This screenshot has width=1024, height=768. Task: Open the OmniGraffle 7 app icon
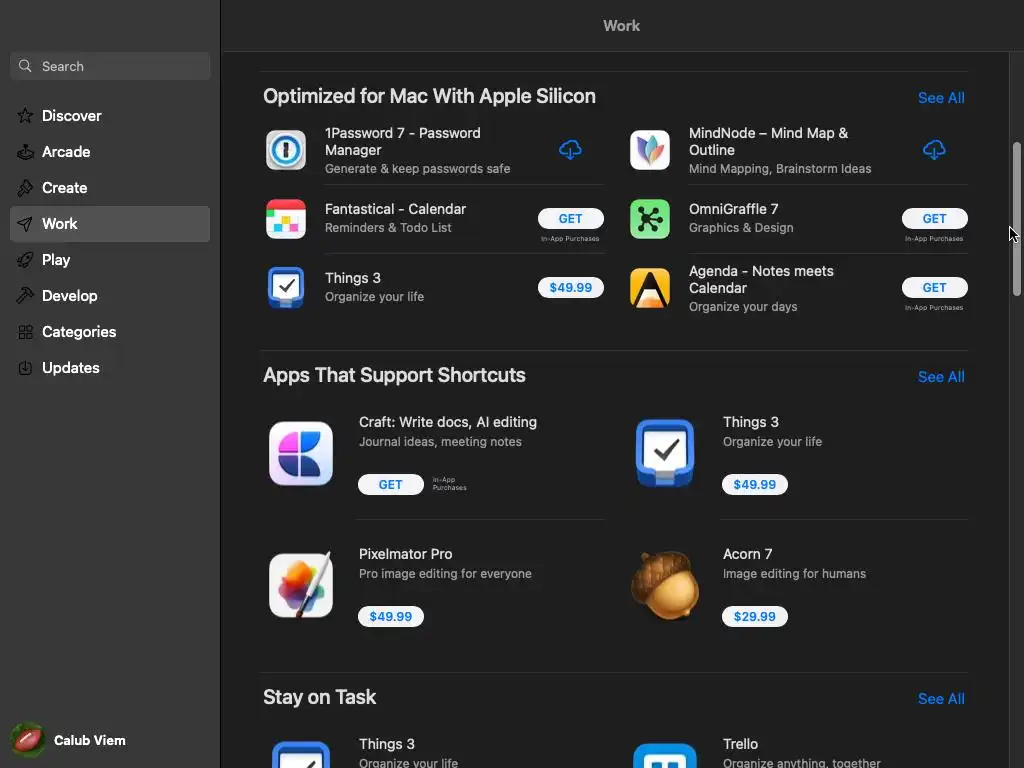click(x=650, y=219)
